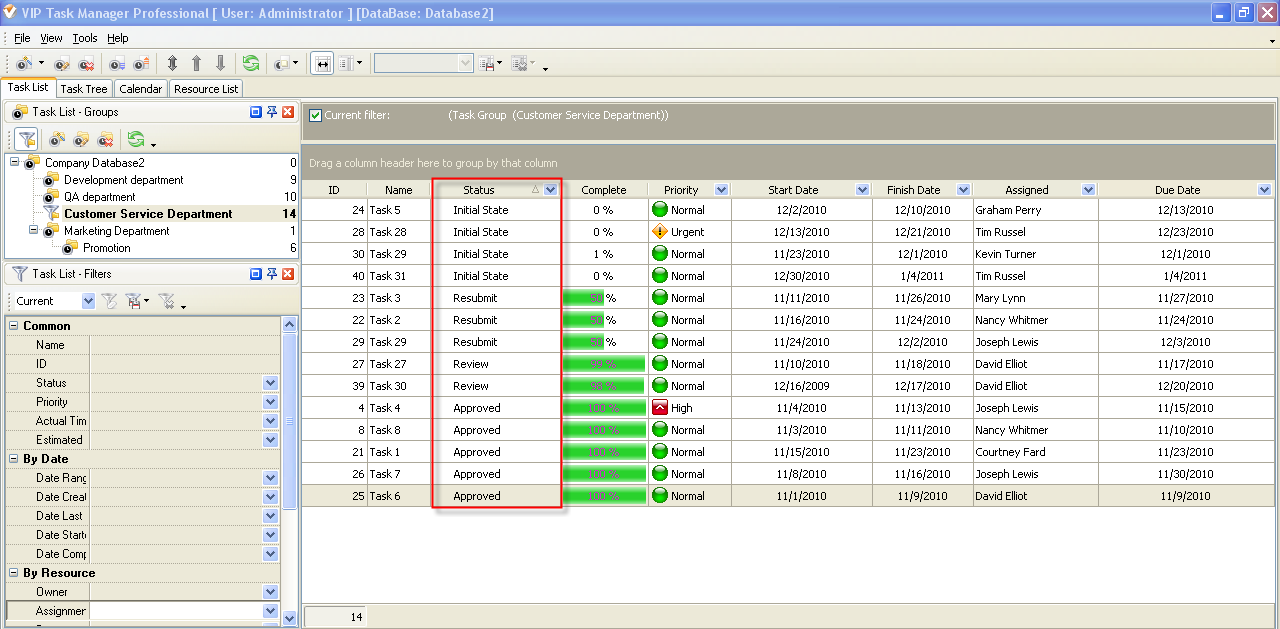The width and height of the screenshot is (1280, 629).
Task: Open the Status filter field dropdown
Action: [x=270, y=383]
